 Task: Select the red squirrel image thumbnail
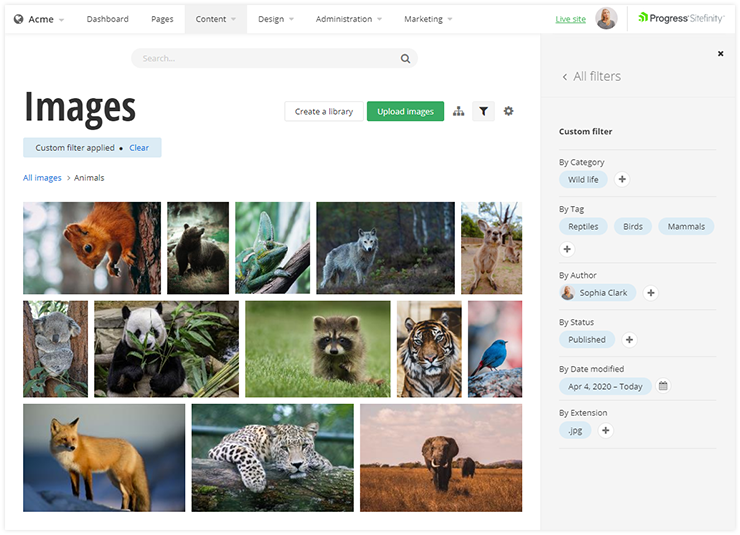[x=92, y=248]
